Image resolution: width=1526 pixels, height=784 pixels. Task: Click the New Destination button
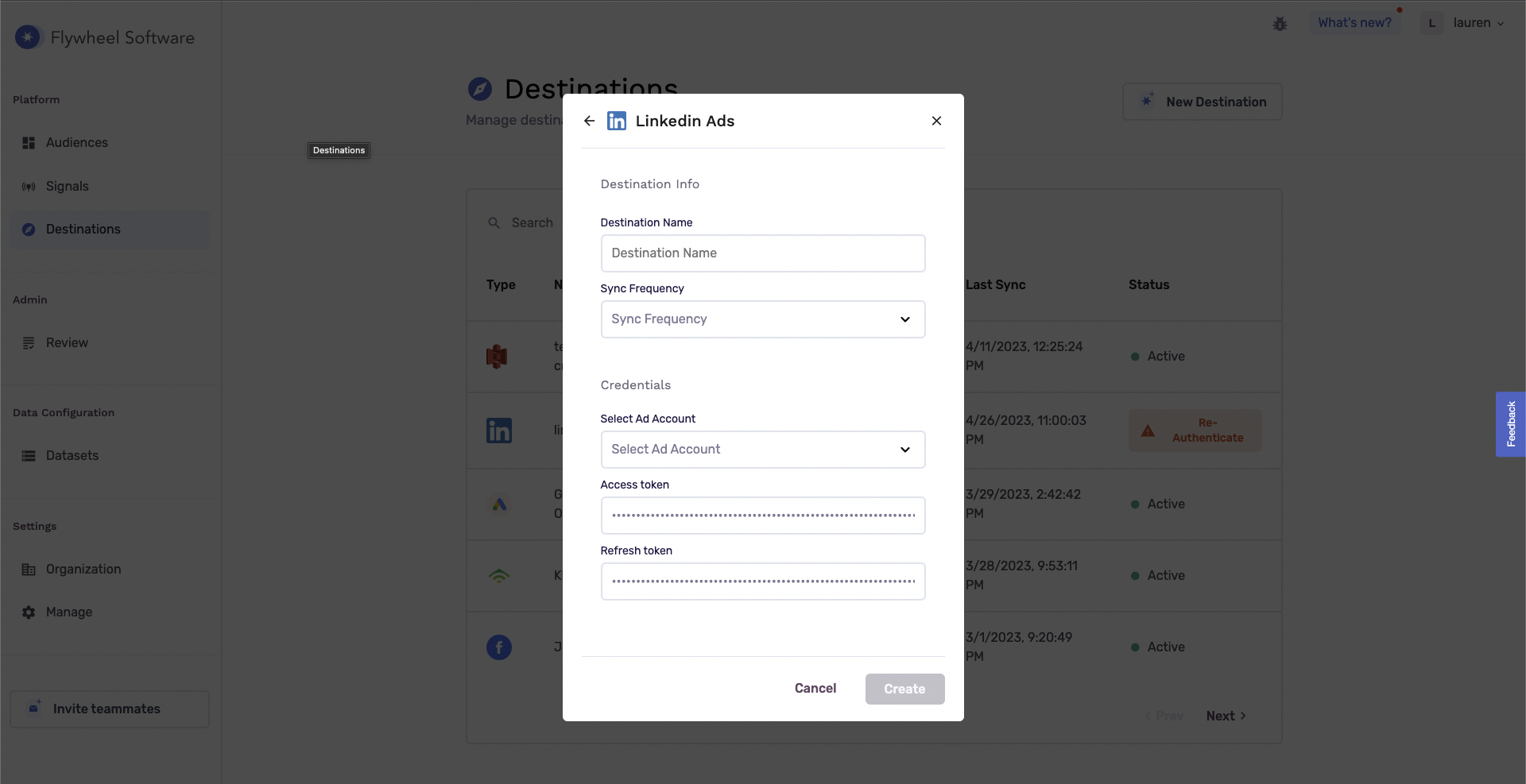1203,102
